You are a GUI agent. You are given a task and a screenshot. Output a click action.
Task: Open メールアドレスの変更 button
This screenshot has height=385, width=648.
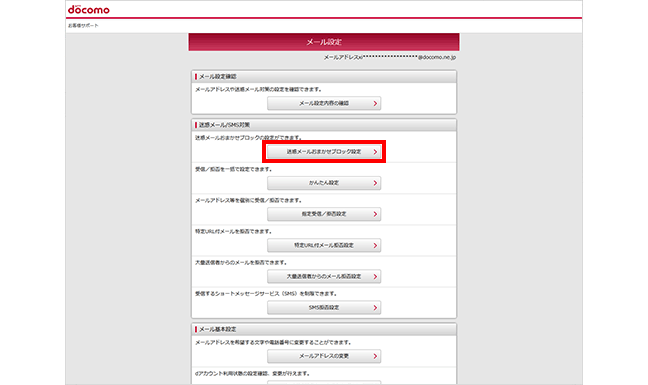[x=324, y=356]
